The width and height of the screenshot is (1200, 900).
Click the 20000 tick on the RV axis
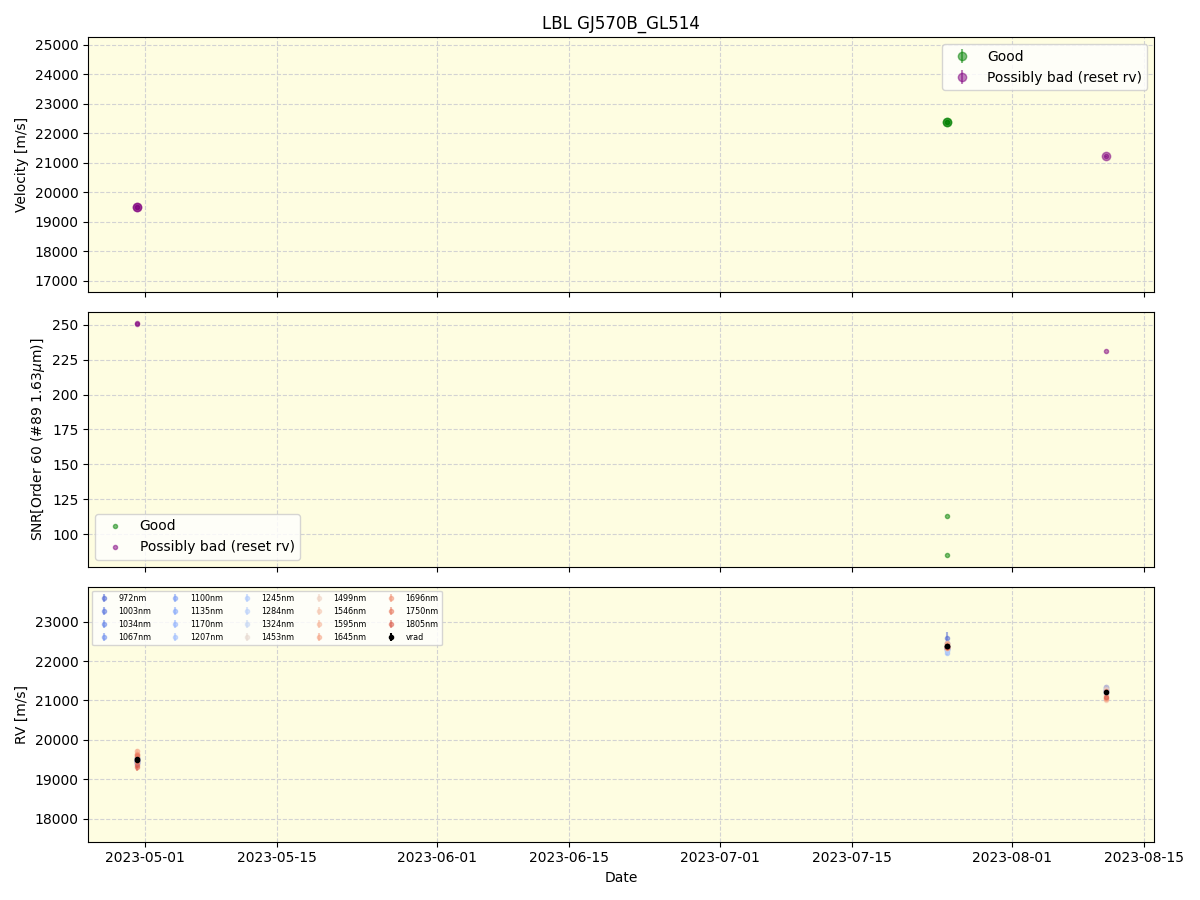(x=57, y=740)
